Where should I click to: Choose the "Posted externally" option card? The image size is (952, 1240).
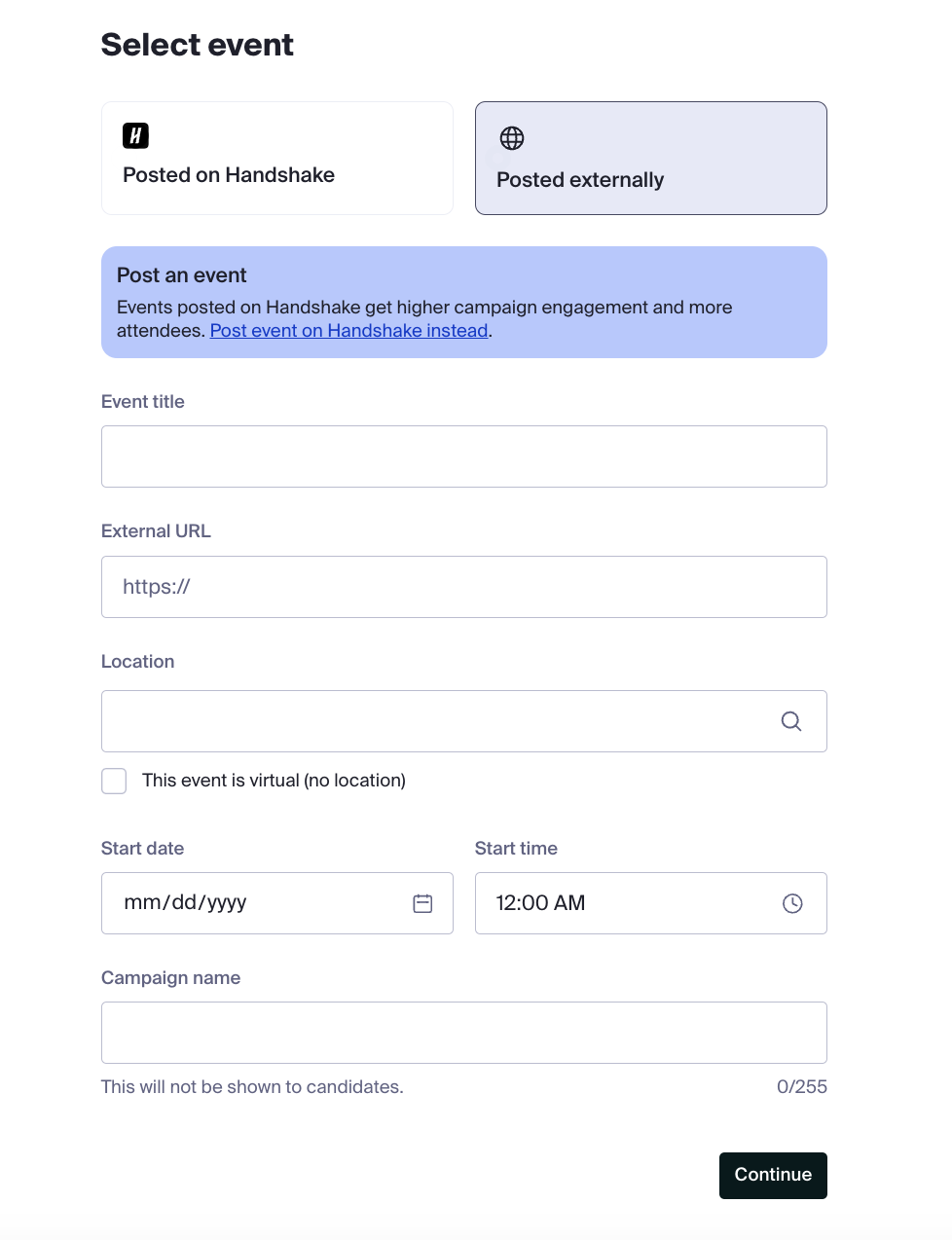(x=650, y=159)
